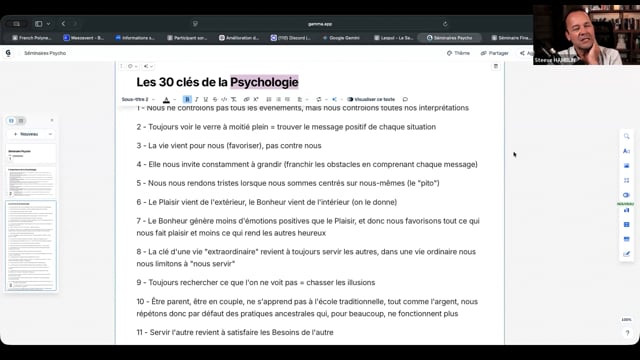
Task: Switch to the Séminaire Fina... browser tab
Action: (x=511, y=38)
